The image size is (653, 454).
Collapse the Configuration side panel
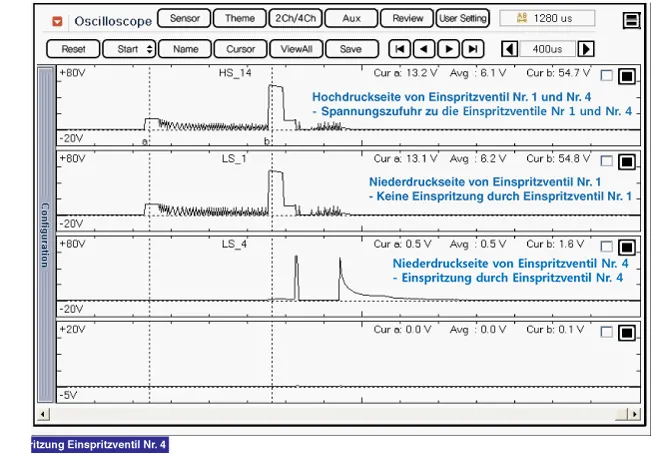[x=44, y=235]
